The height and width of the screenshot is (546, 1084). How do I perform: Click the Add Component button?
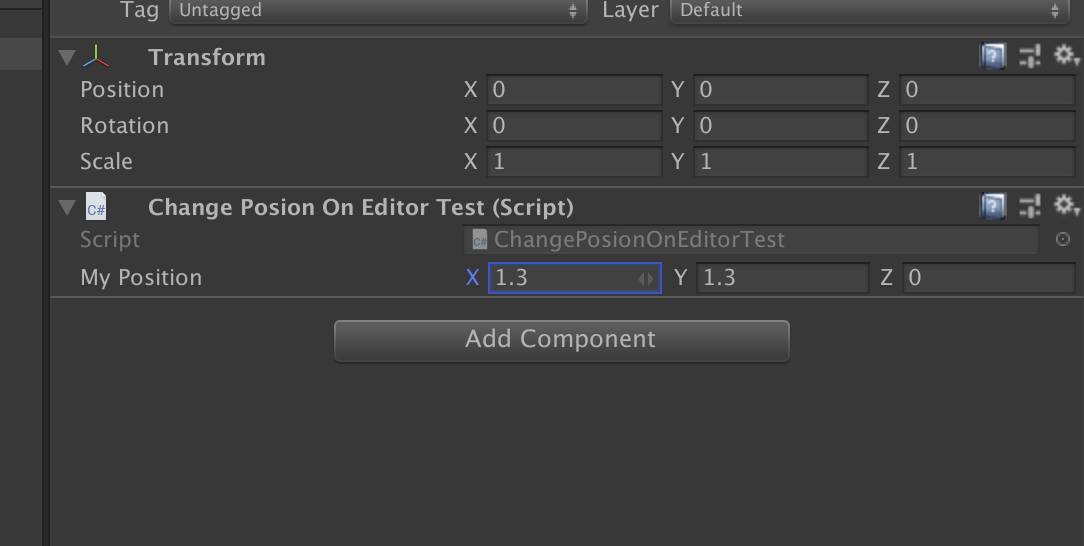click(x=561, y=340)
